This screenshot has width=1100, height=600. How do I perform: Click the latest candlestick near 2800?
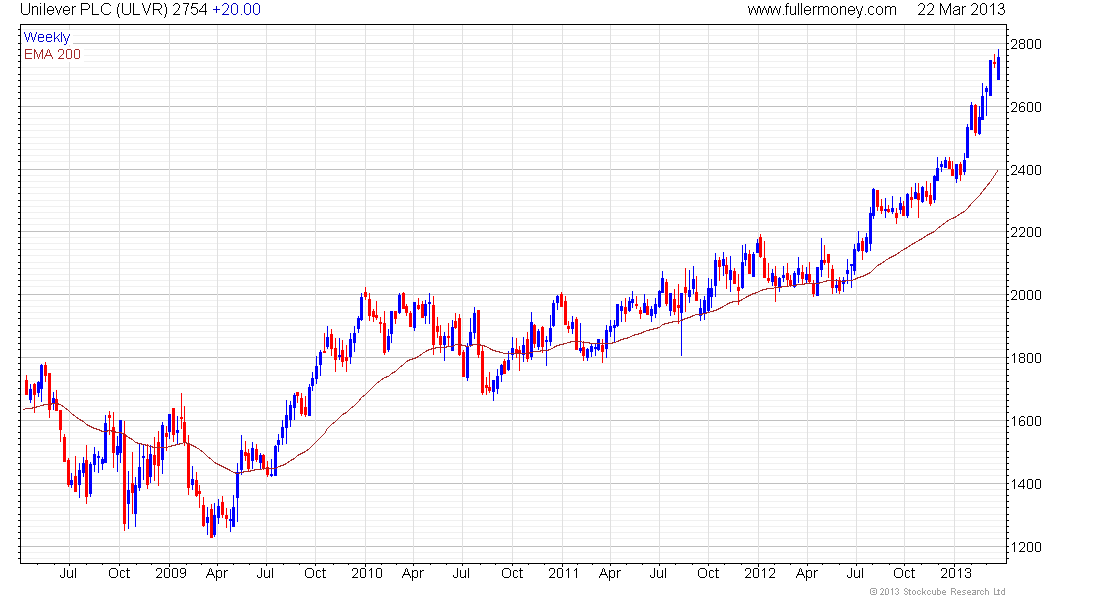[x=998, y=67]
